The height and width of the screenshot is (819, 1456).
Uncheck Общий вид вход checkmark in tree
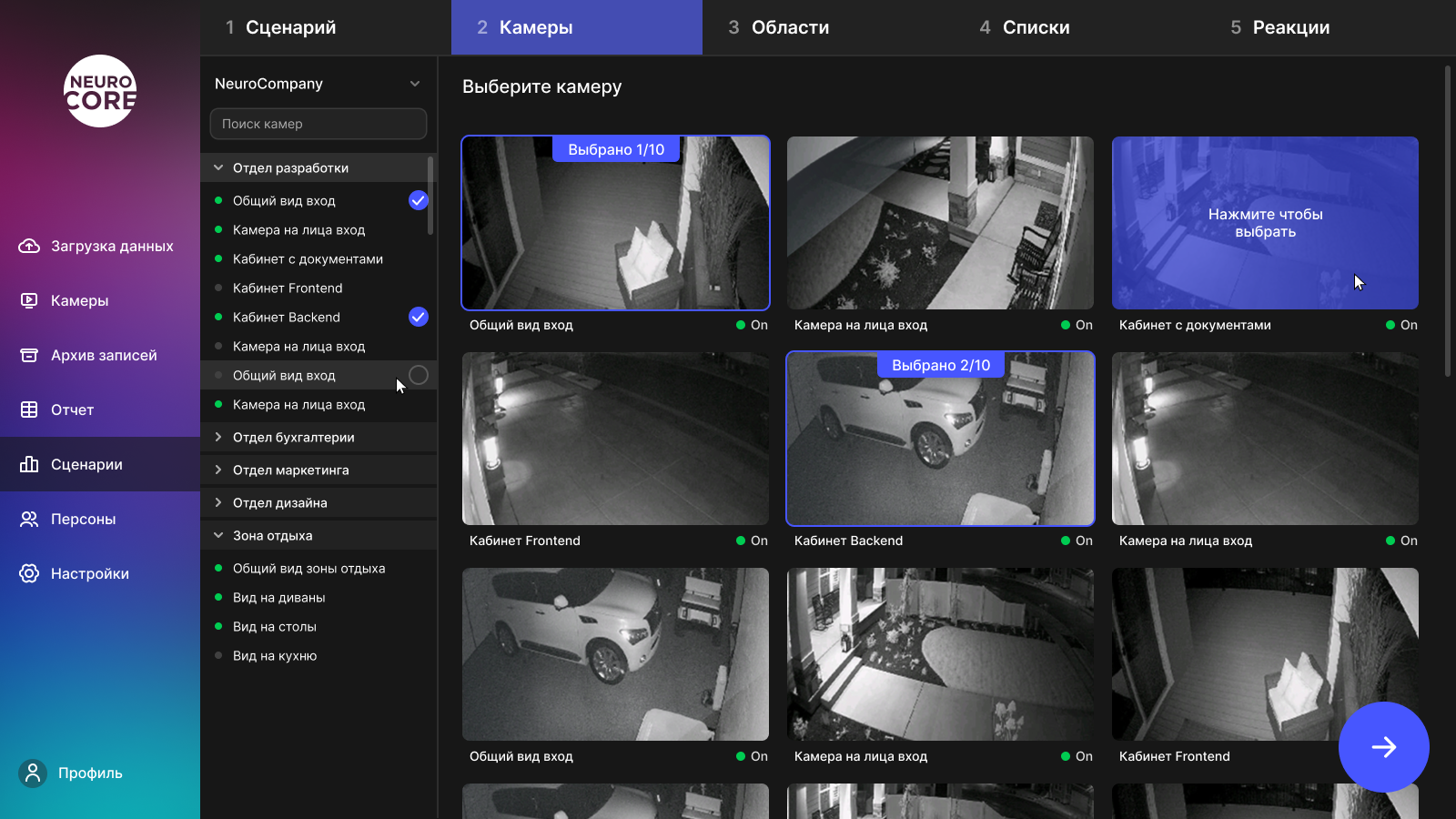point(419,200)
